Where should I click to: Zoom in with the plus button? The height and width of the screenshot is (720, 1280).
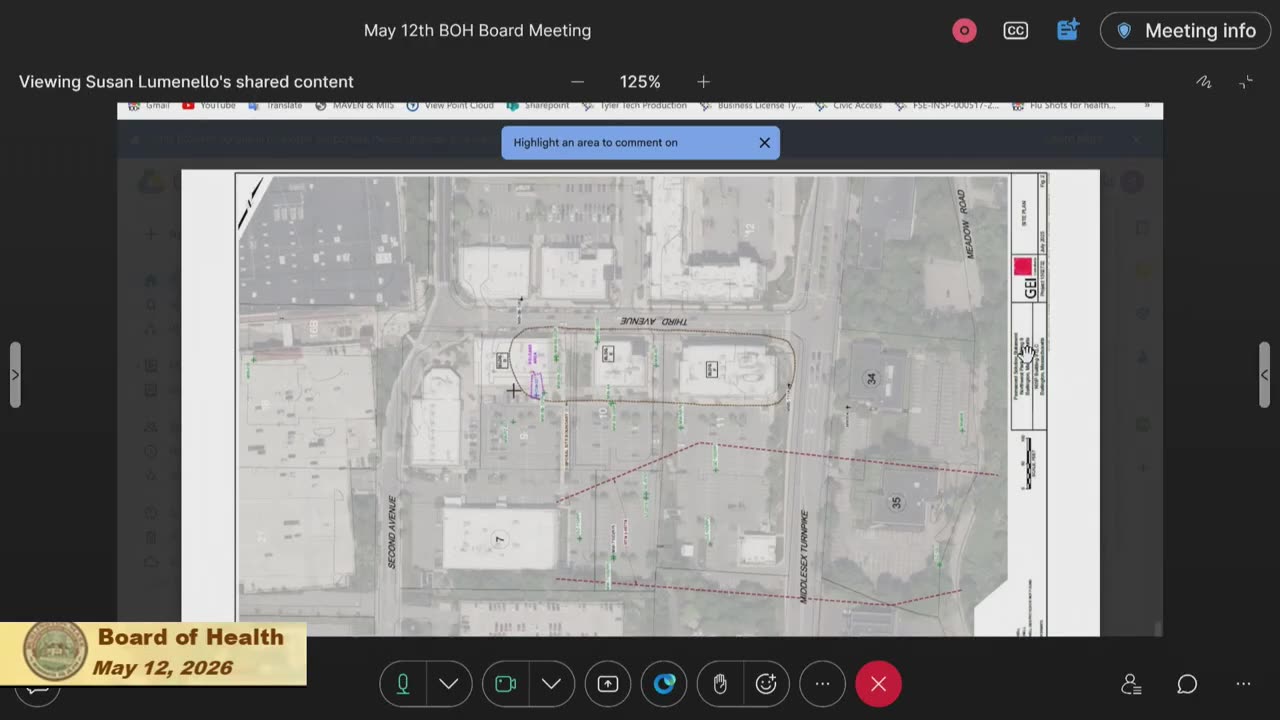703,82
